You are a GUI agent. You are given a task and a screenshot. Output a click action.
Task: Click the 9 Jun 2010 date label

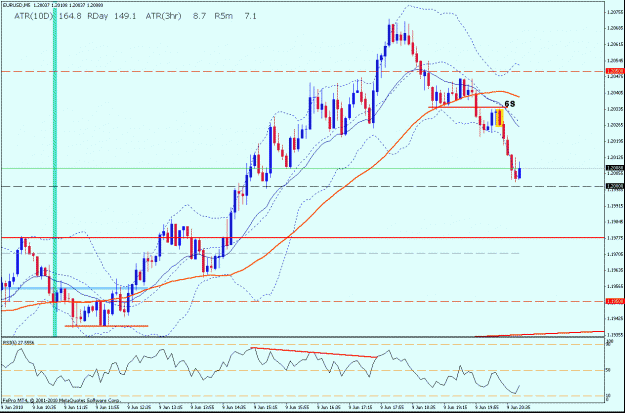(x=13, y=408)
